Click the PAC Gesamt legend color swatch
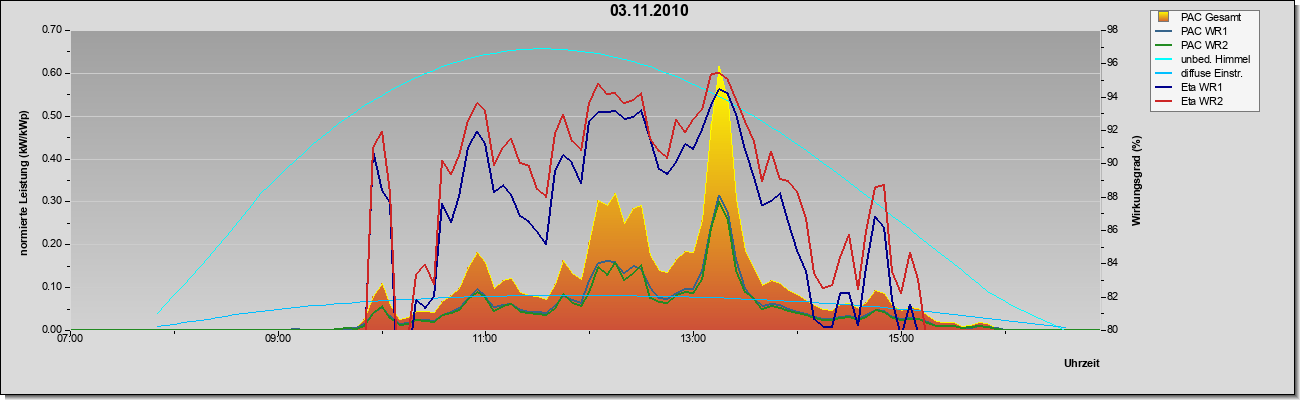1300x400 pixels. (x=1165, y=17)
